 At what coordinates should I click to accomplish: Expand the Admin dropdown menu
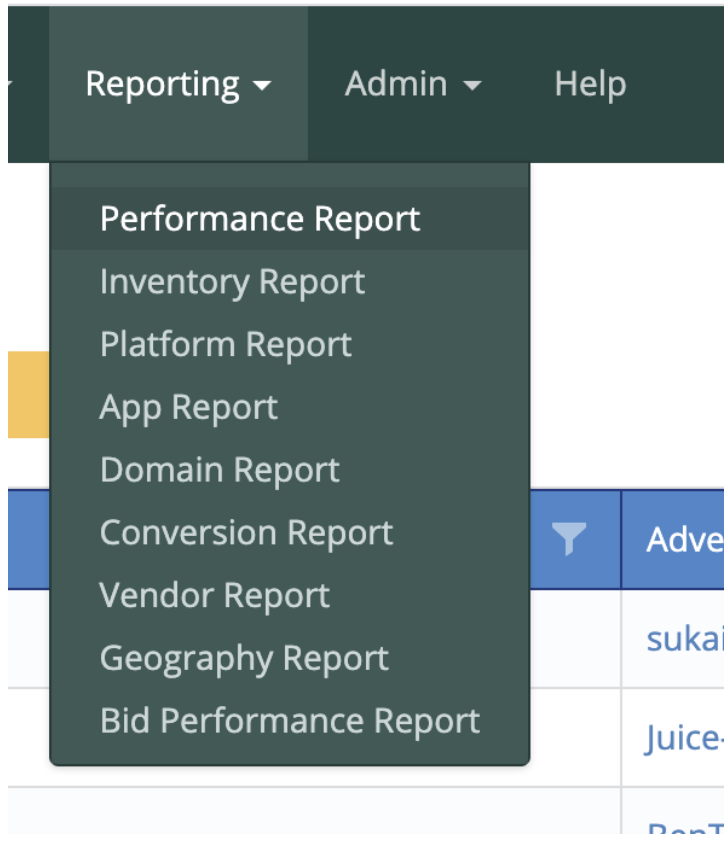(412, 84)
